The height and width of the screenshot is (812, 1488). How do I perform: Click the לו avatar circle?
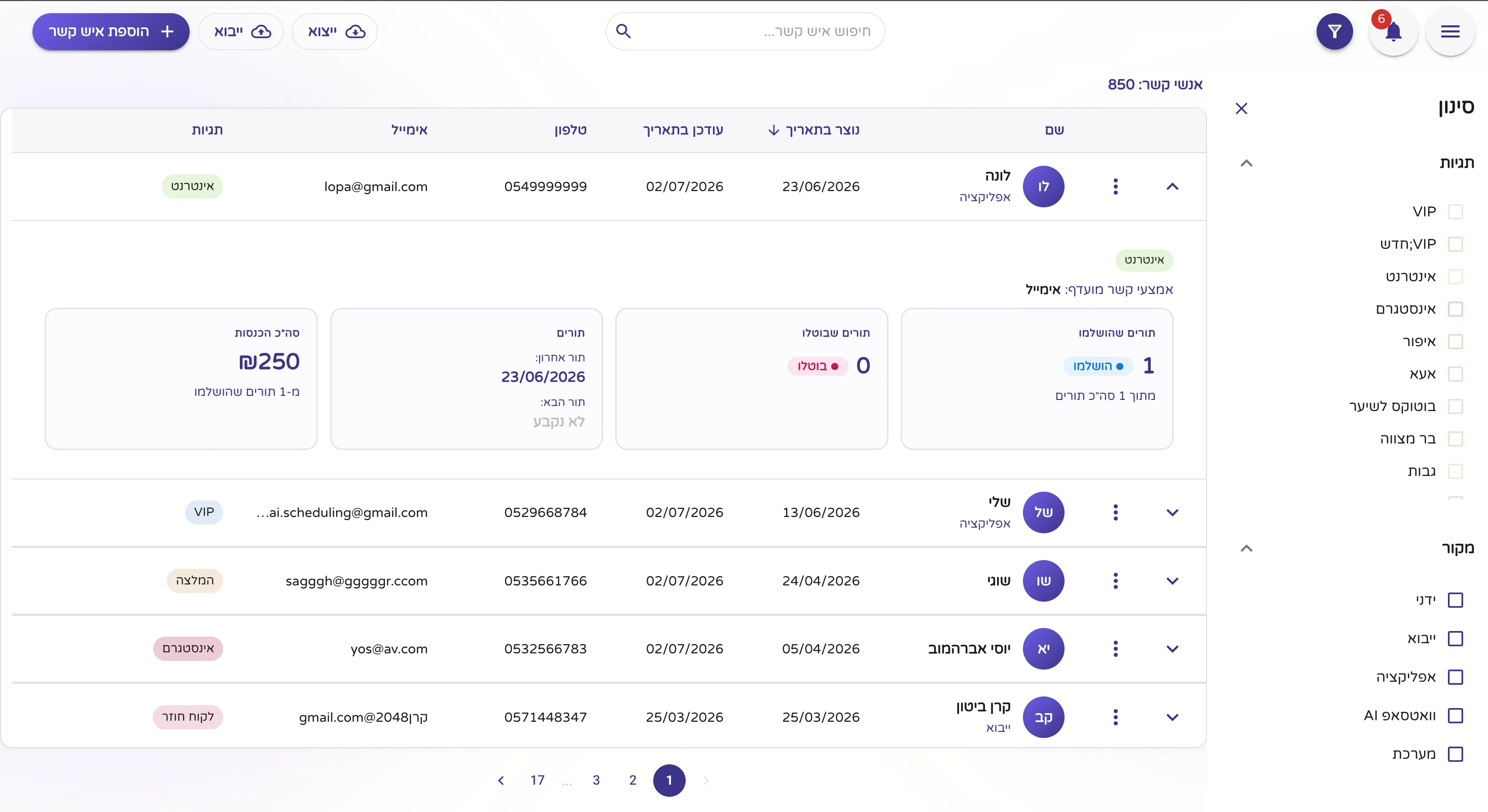(x=1043, y=187)
